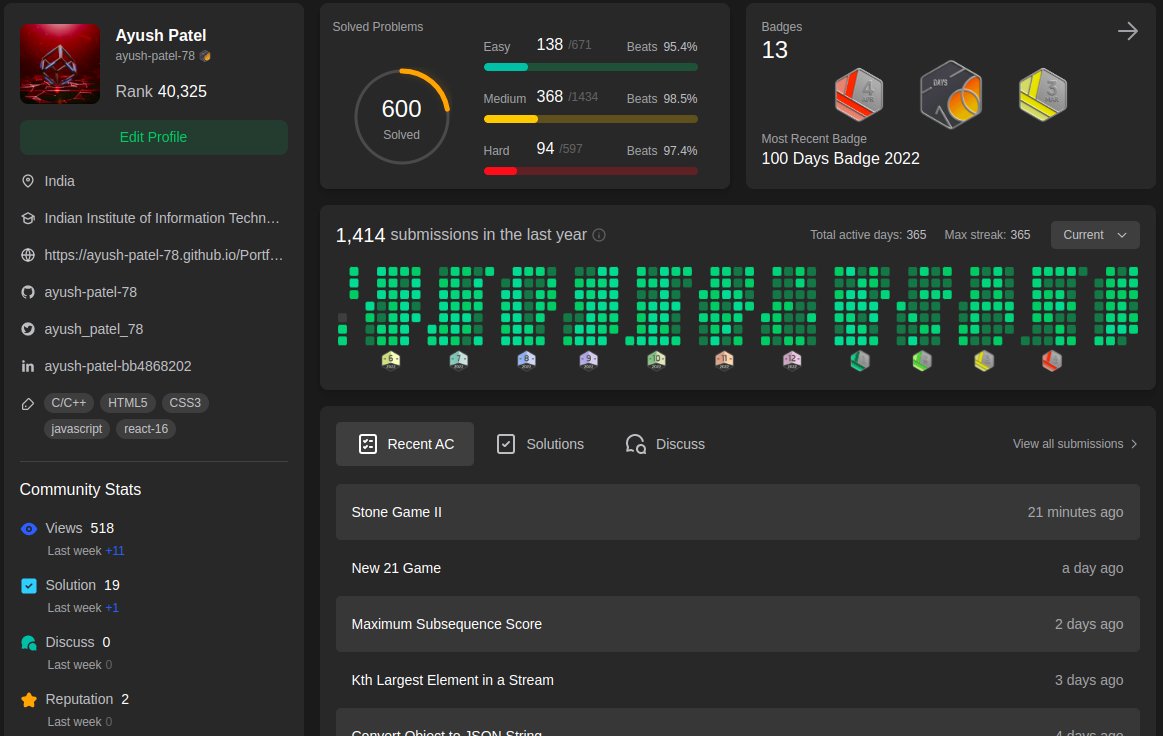The height and width of the screenshot is (736, 1163).
Task: Switch to the Solutions tab
Action: [x=540, y=444]
